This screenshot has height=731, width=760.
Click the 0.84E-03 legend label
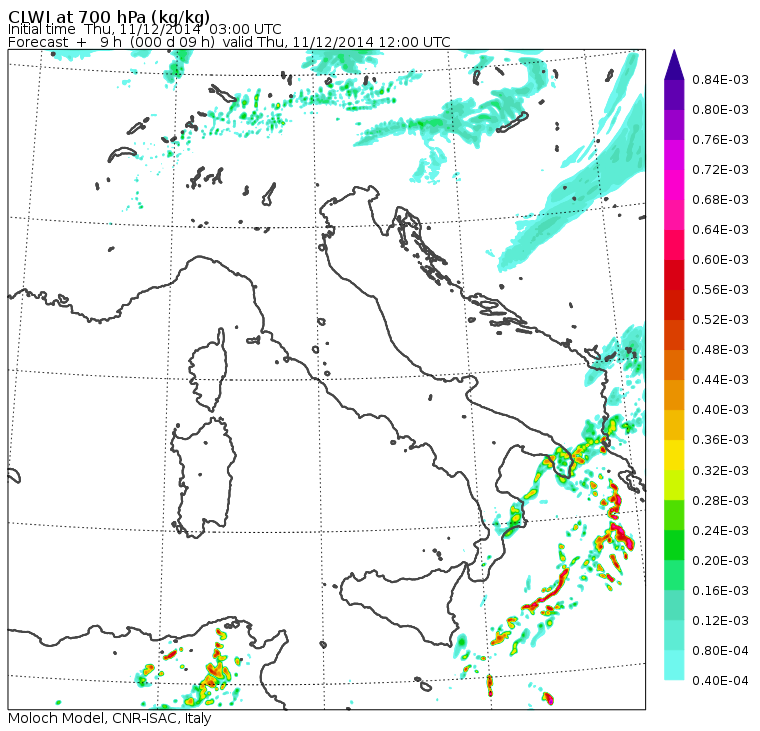[x=720, y=79]
